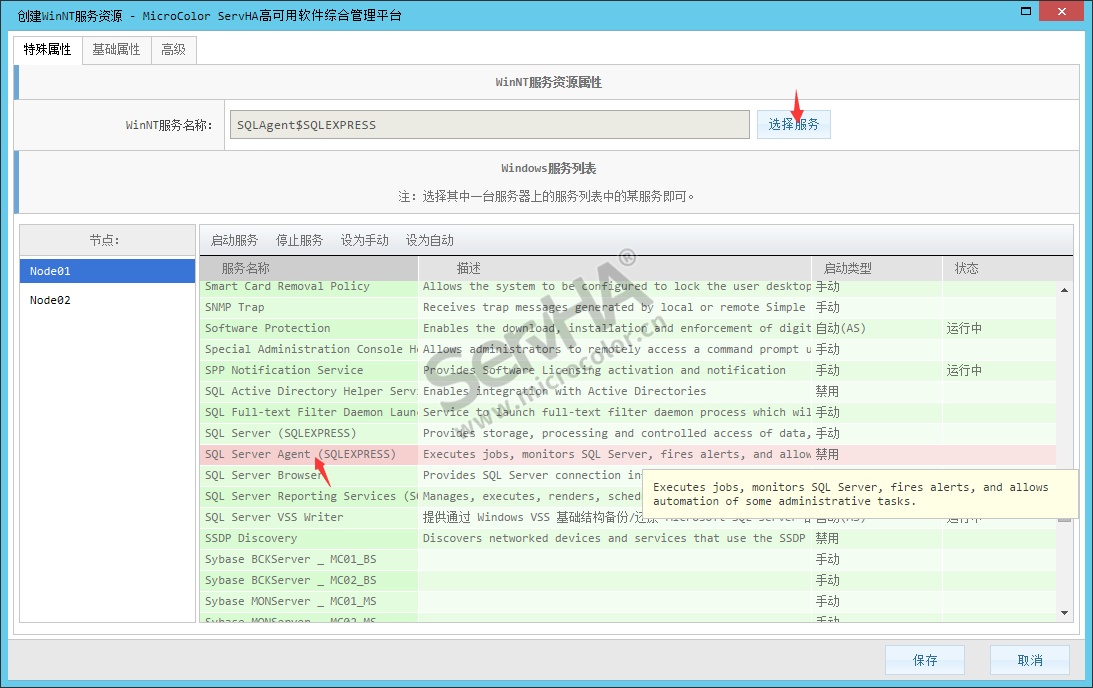Click the 启动类型 column header
This screenshot has height=688, width=1093.
(x=847, y=268)
